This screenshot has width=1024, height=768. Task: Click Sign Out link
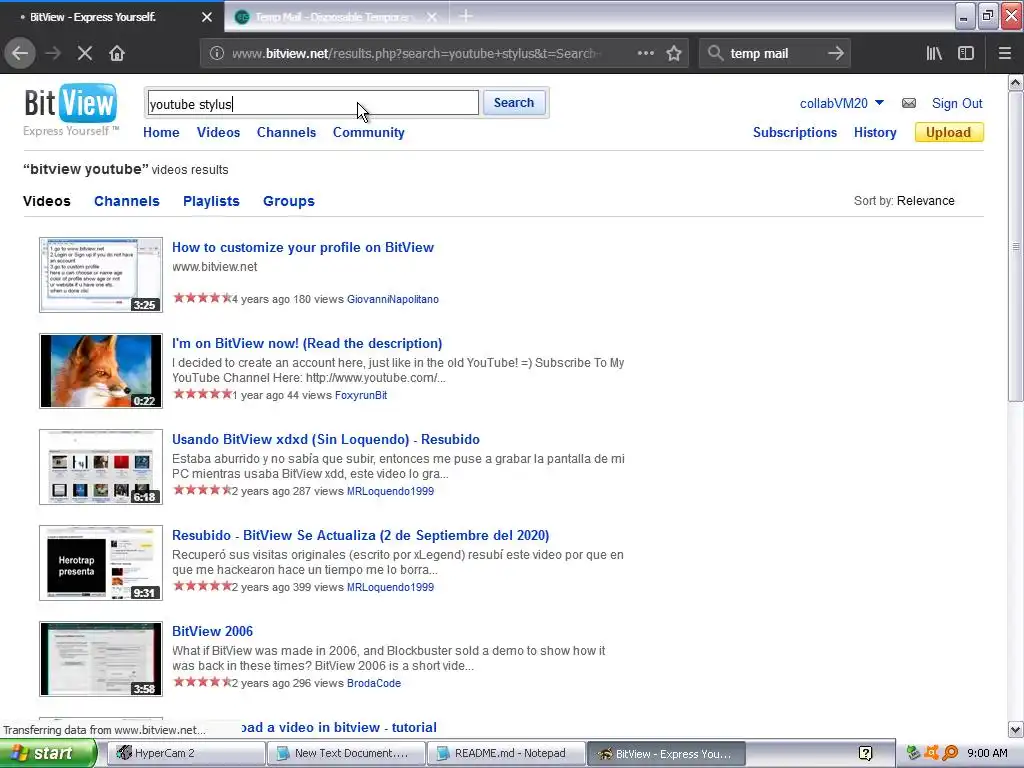point(957,103)
